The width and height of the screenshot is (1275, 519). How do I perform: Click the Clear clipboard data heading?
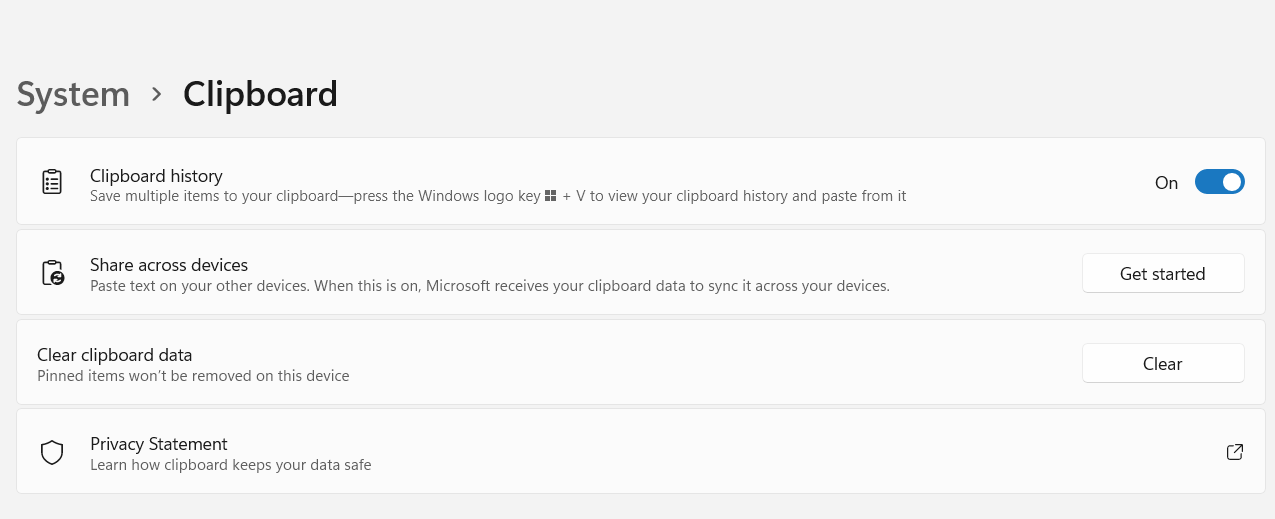[x=114, y=355]
